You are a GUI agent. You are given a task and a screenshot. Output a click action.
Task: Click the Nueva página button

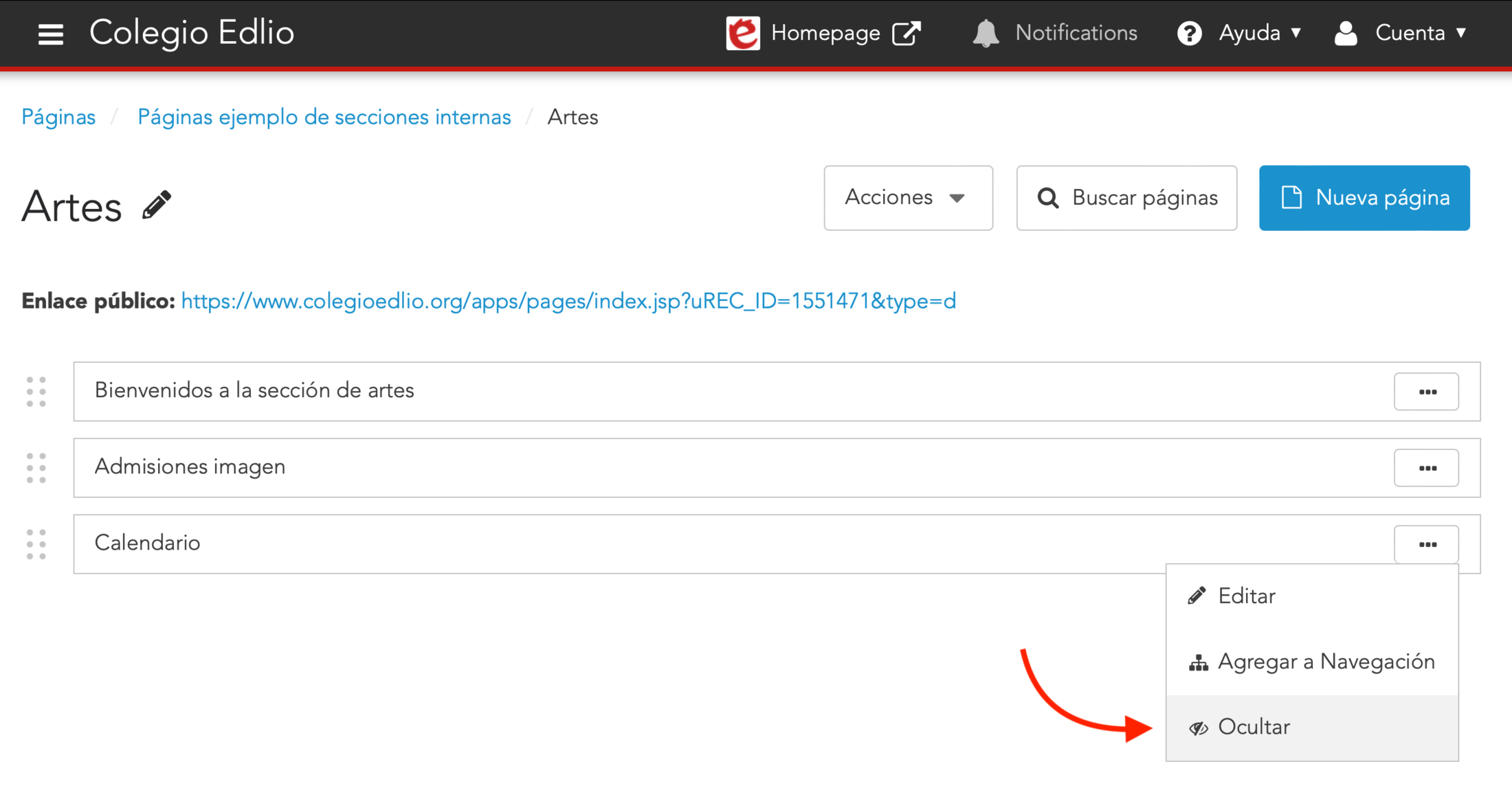(x=1364, y=198)
